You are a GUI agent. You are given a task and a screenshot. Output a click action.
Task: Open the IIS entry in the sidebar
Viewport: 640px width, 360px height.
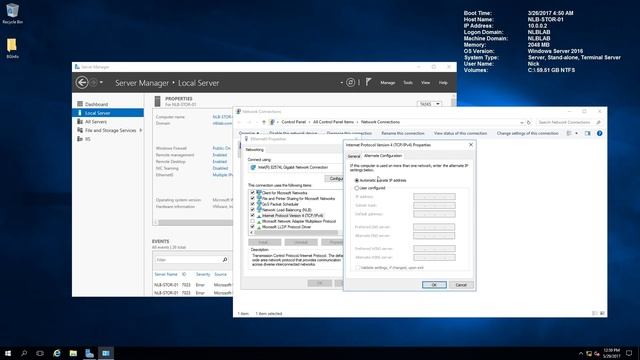(88, 139)
